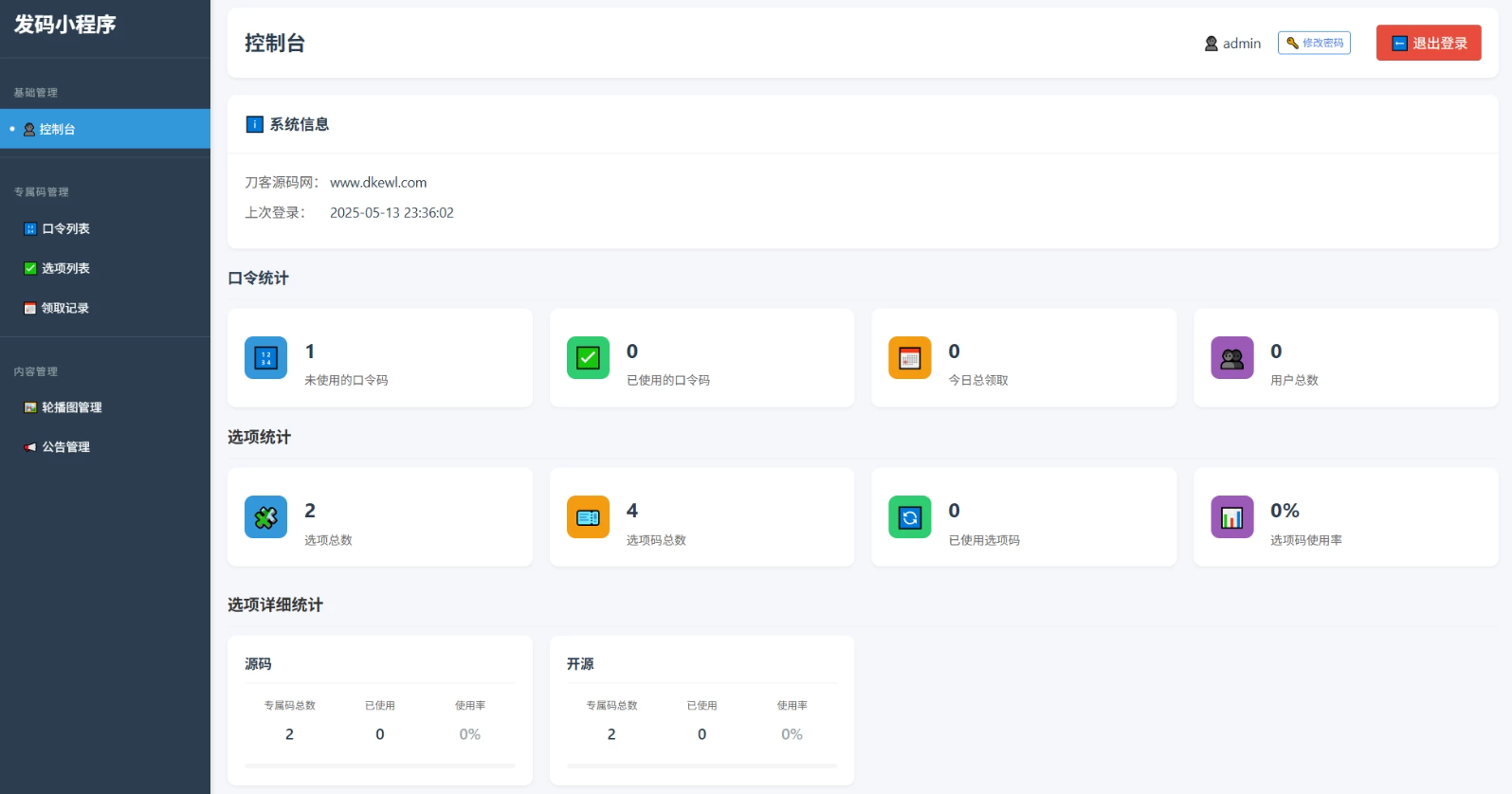The height and width of the screenshot is (794, 1512).
Task: Click the 开源 card title
Action: click(580, 664)
